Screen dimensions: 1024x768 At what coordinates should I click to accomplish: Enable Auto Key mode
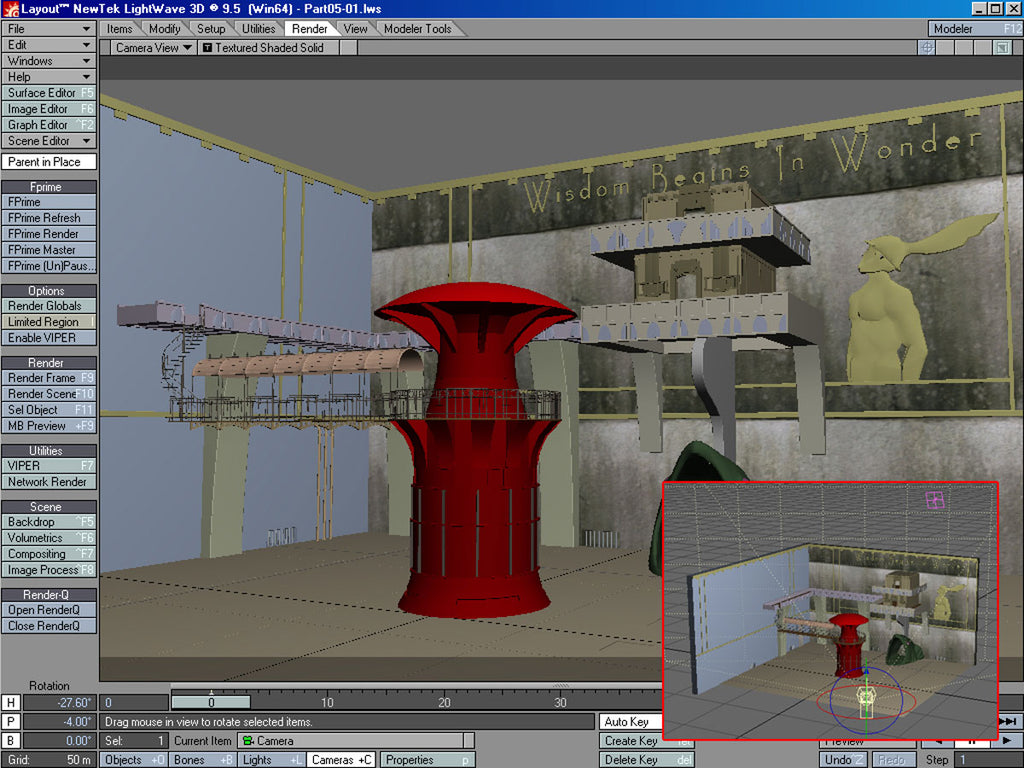tap(627, 722)
